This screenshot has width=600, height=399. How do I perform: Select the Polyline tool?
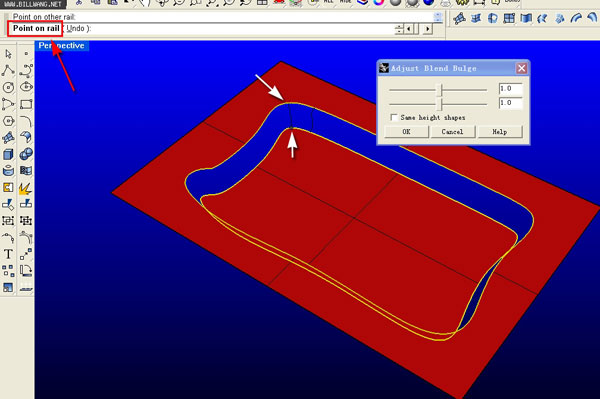click(8, 70)
